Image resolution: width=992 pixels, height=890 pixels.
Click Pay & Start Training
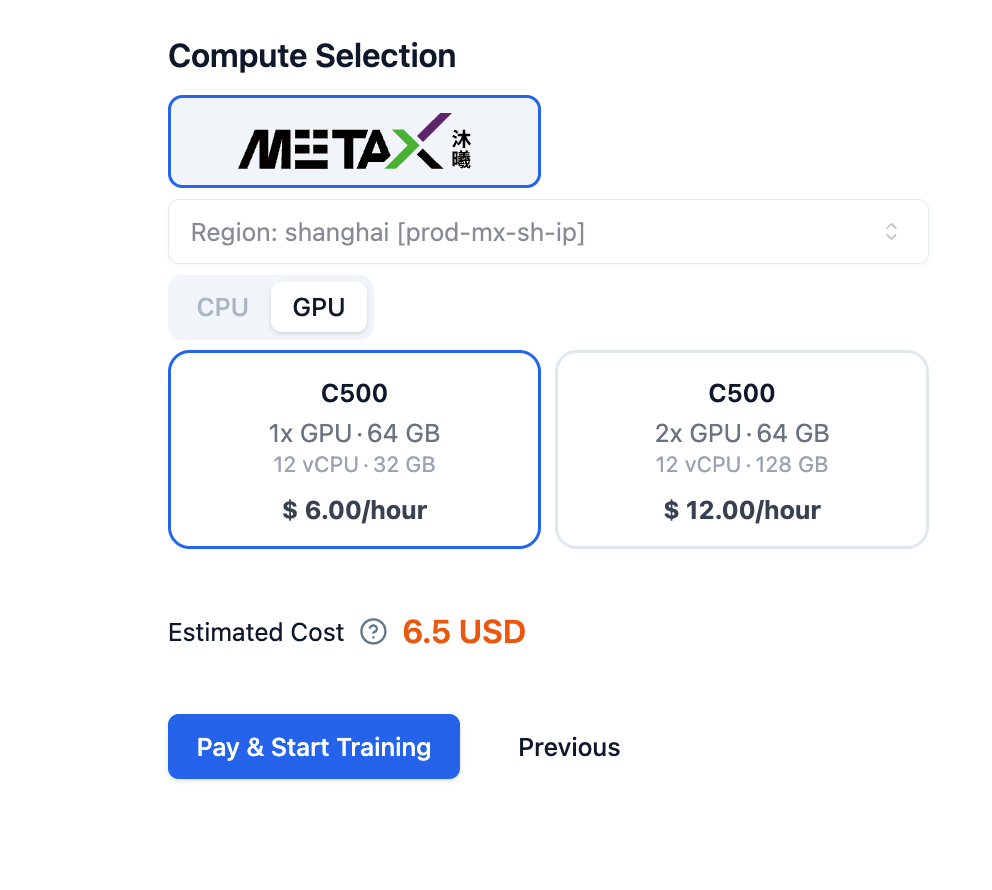point(313,747)
